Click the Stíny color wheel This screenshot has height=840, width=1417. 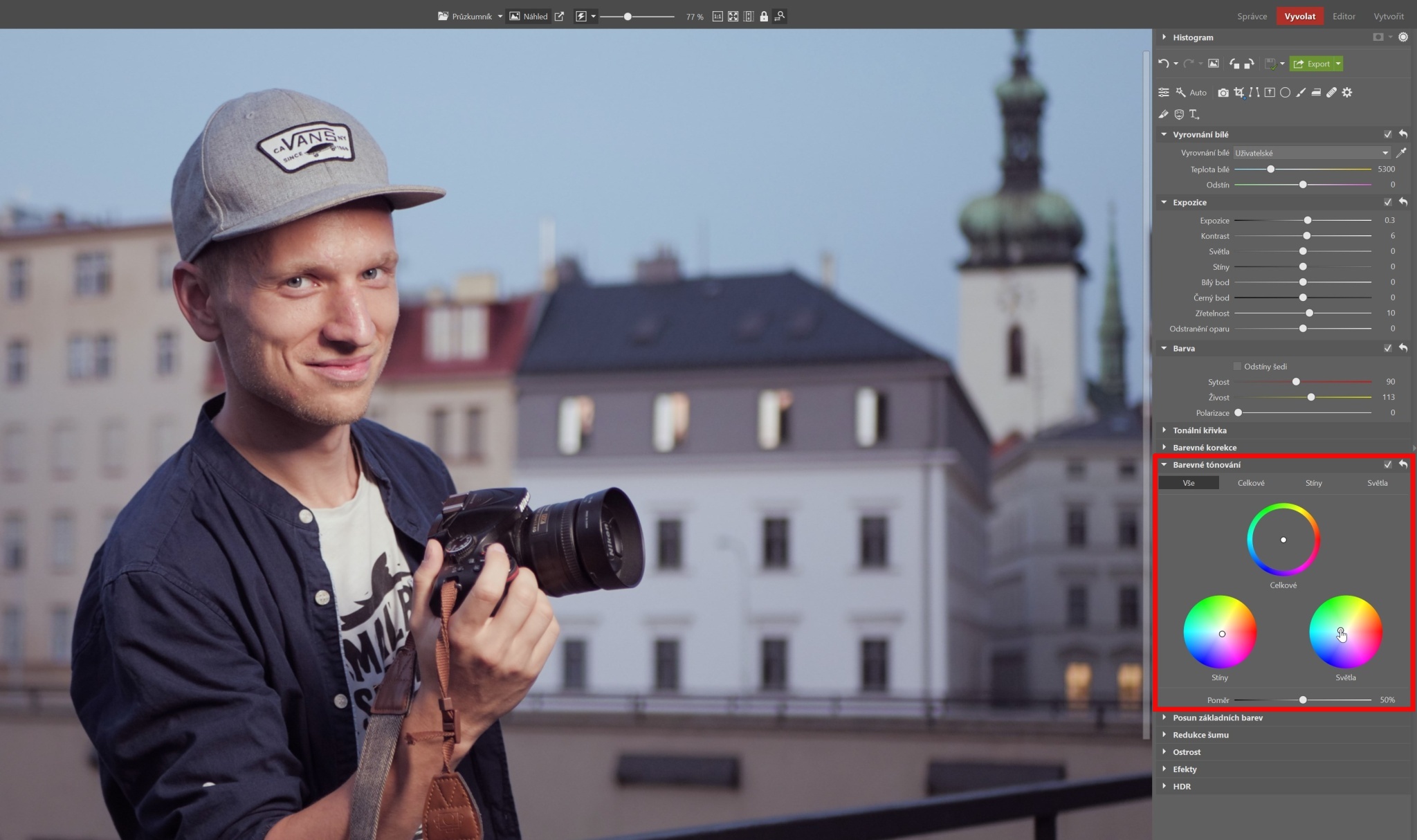click(x=1220, y=632)
